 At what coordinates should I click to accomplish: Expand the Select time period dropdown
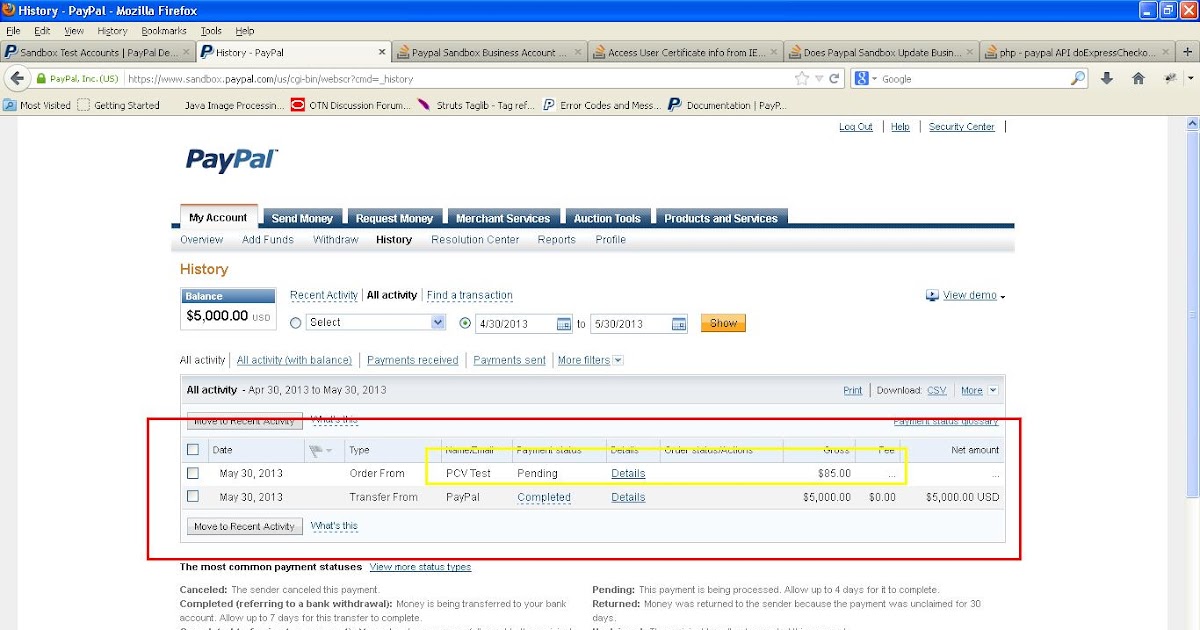click(x=376, y=323)
